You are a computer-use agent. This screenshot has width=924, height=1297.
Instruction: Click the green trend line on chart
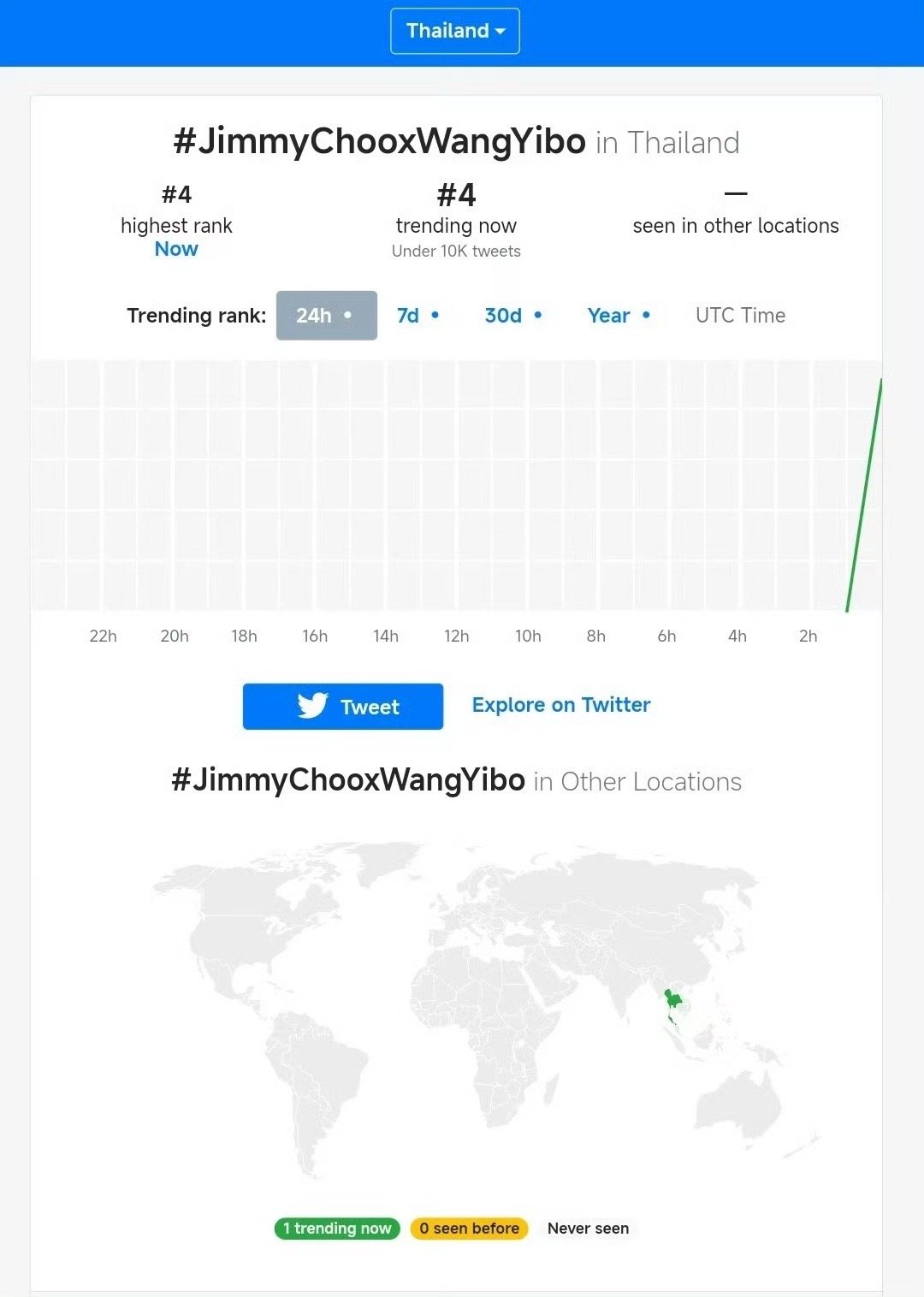[864, 496]
